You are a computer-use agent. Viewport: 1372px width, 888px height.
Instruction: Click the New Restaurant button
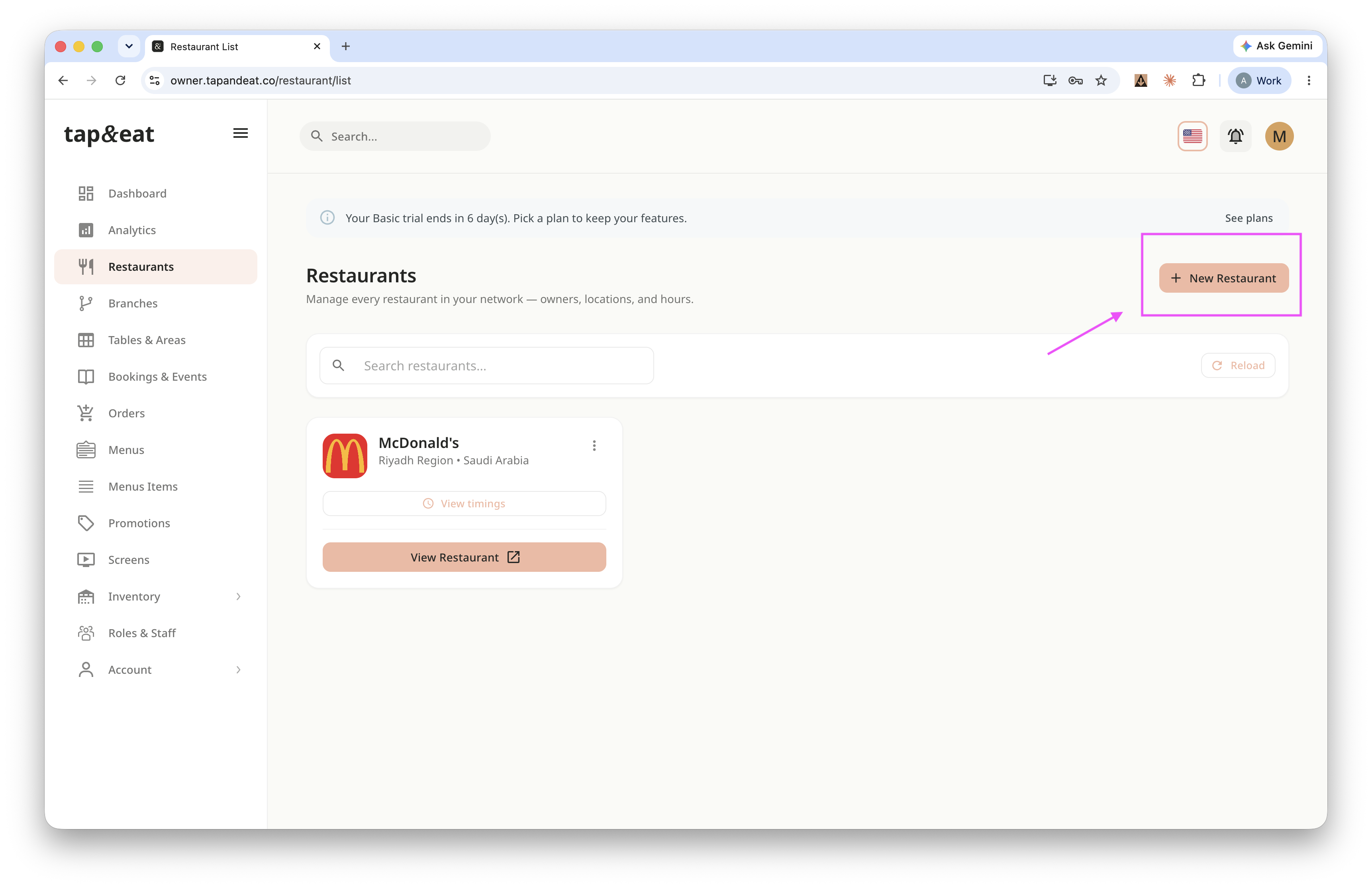pos(1223,278)
